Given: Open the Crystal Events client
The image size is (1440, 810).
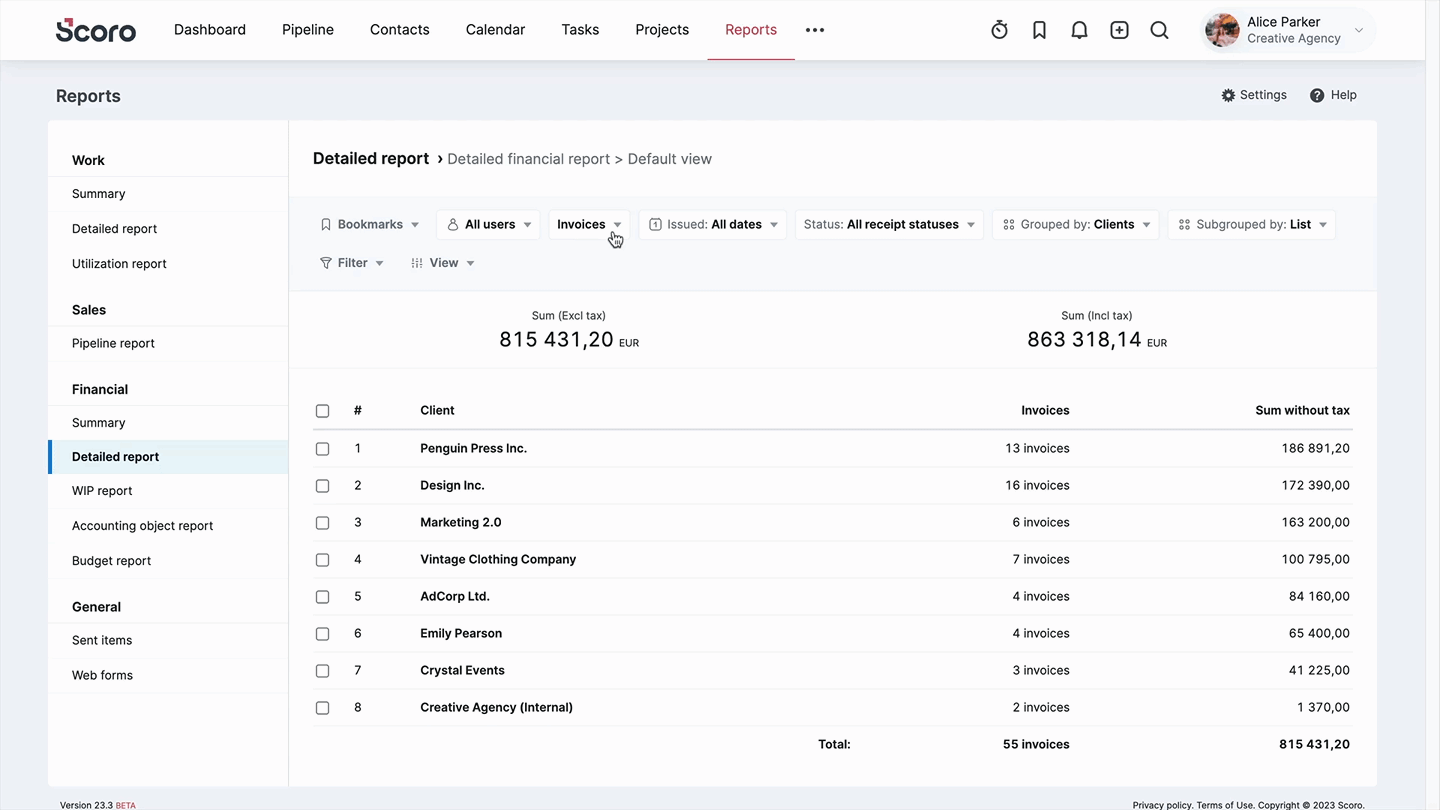Looking at the screenshot, I should 462,671.
